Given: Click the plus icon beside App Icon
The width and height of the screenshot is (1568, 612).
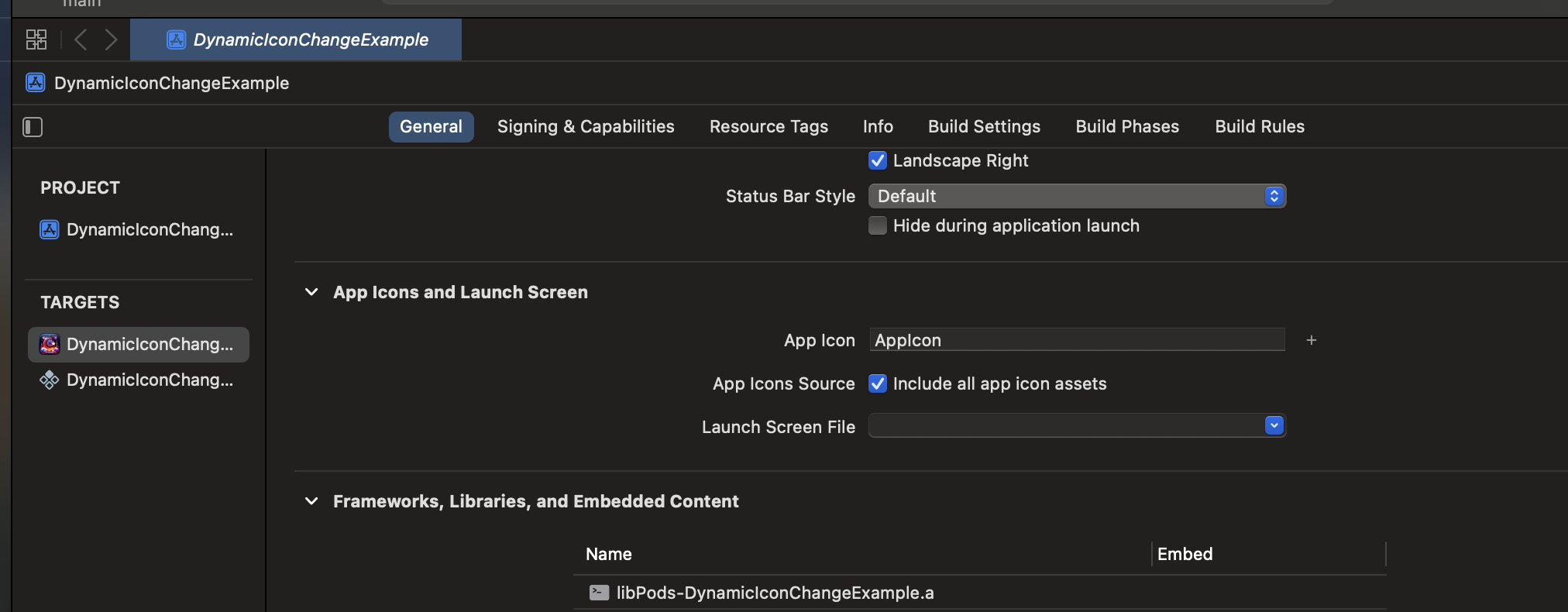Looking at the screenshot, I should 1311,340.
